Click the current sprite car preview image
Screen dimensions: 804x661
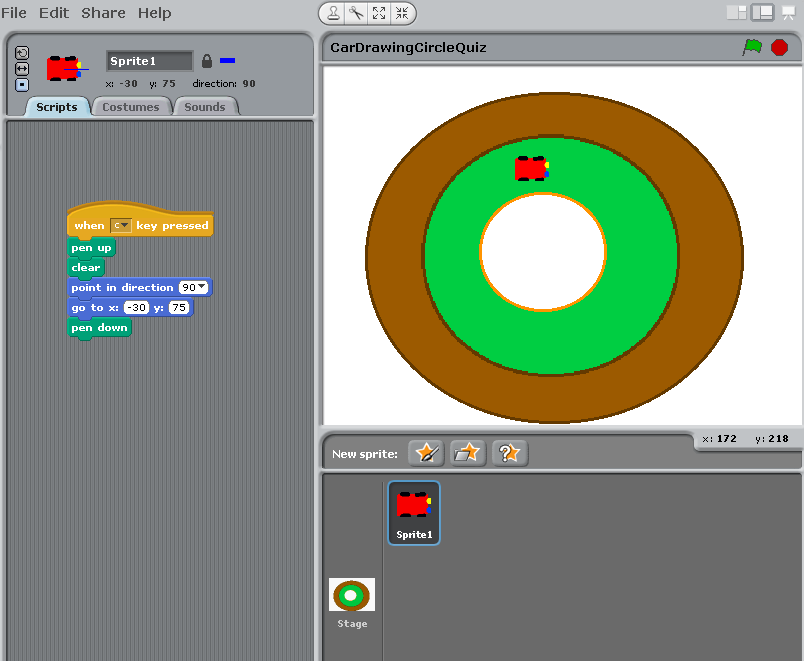tap(66, 69)
